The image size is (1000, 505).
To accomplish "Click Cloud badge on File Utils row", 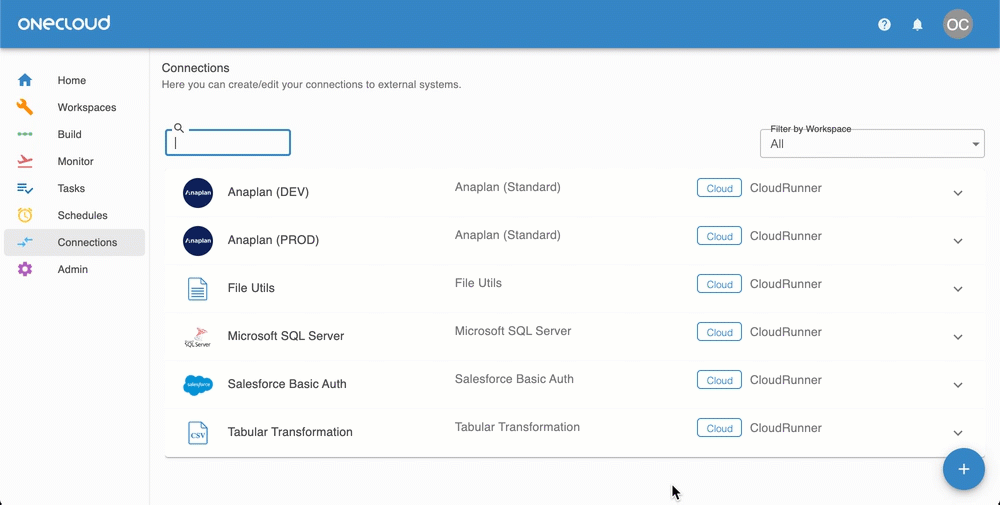I will point(719,284).
